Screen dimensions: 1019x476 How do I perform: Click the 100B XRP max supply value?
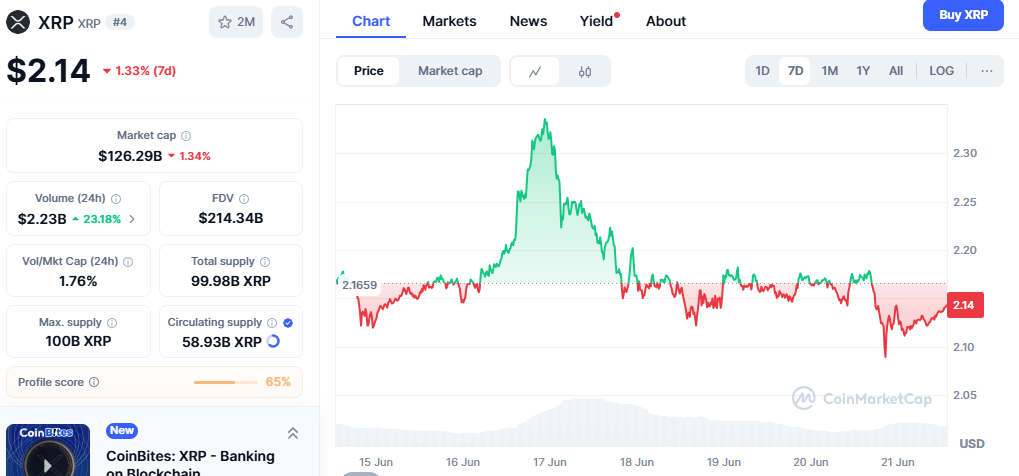point(78,341)
